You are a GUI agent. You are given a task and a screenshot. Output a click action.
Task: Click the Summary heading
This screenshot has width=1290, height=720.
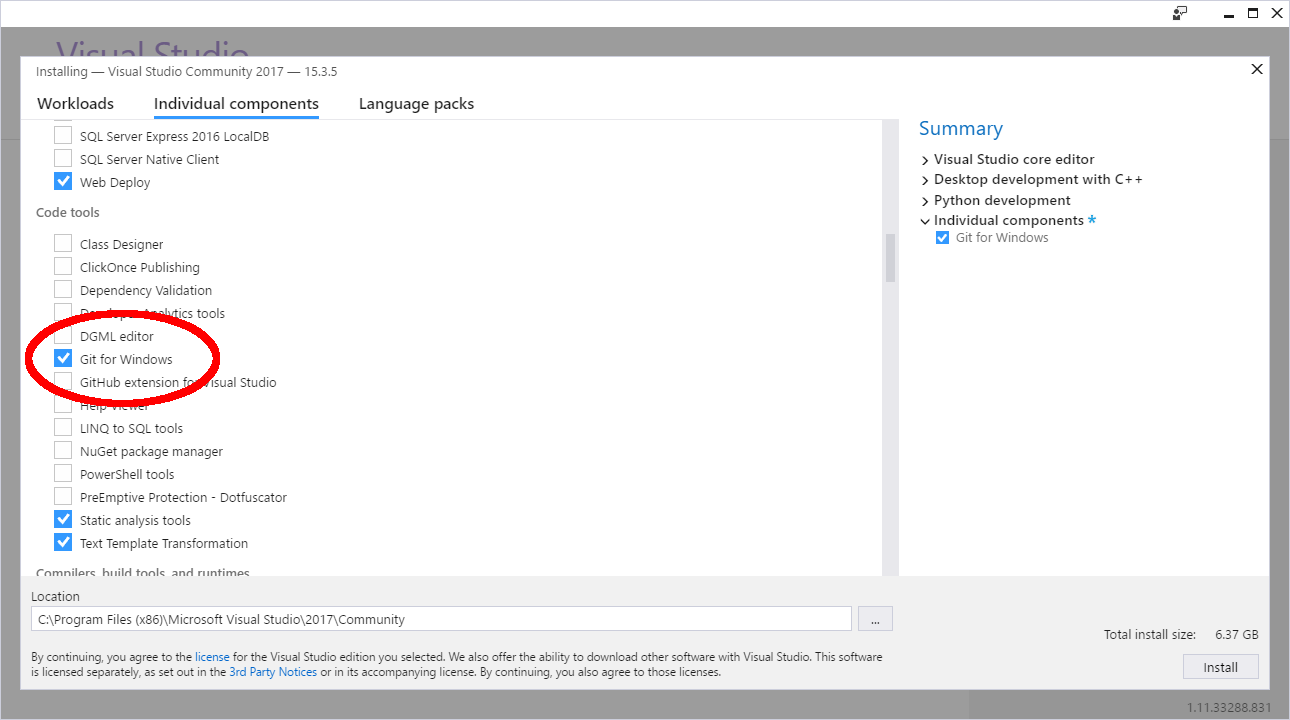961,128
